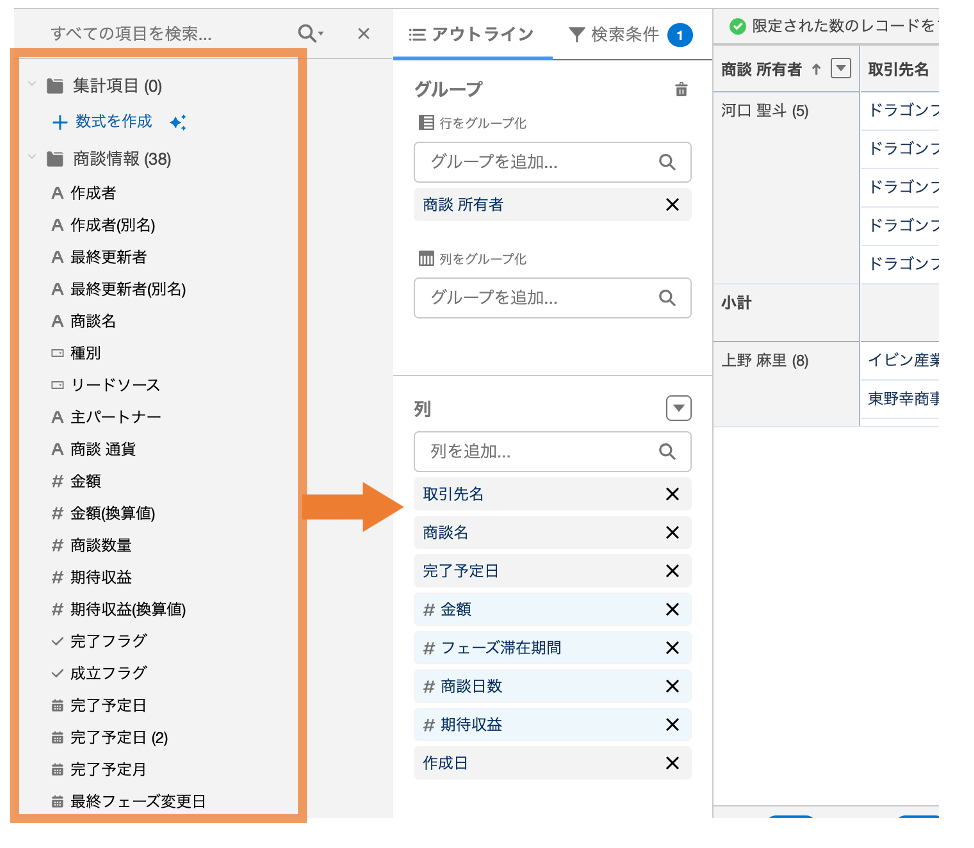974x848 pixels.
Task: Select 完了フラグ checkbox field
Action: click(108, 641)
